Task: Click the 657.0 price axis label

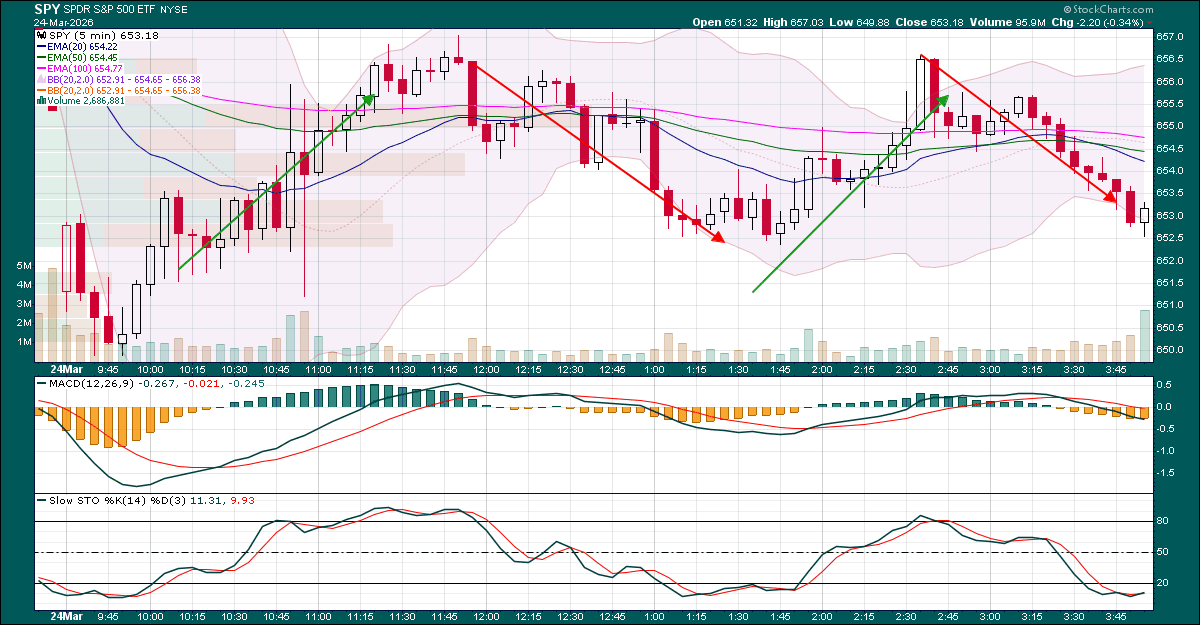Action: click(x=1169, y=36)
